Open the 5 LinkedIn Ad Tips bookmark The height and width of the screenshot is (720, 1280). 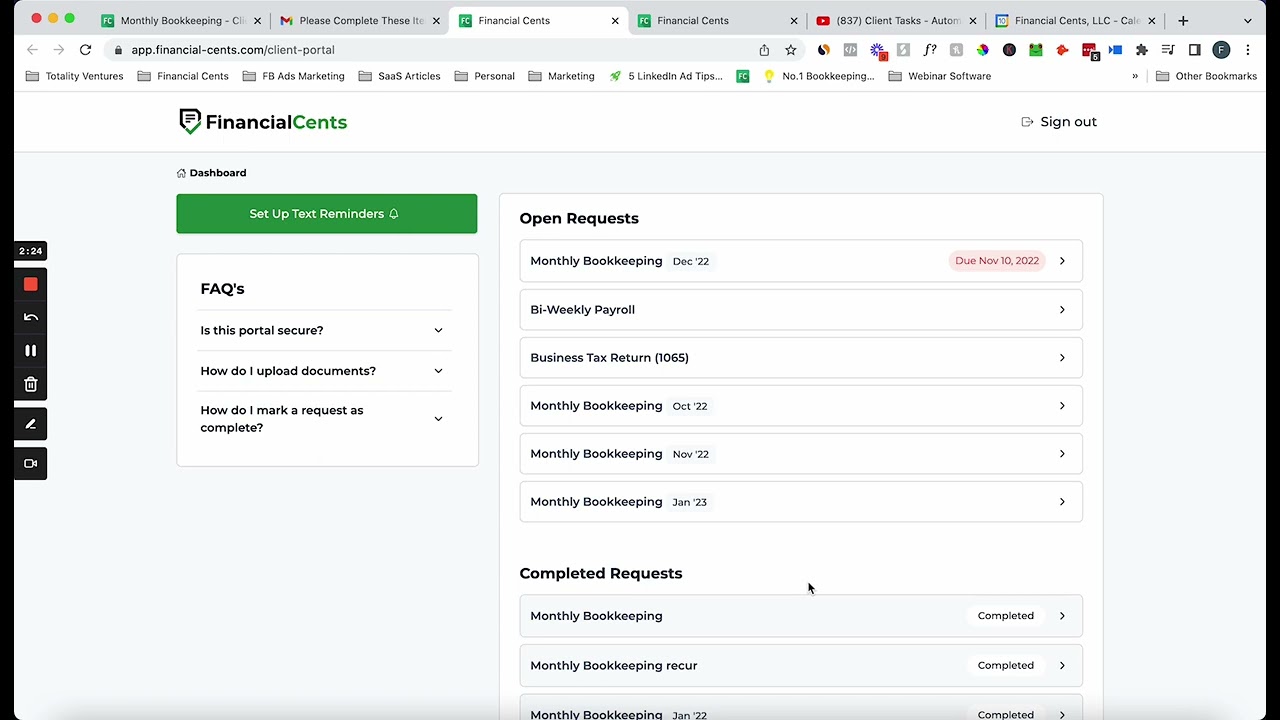pos(666,76)
